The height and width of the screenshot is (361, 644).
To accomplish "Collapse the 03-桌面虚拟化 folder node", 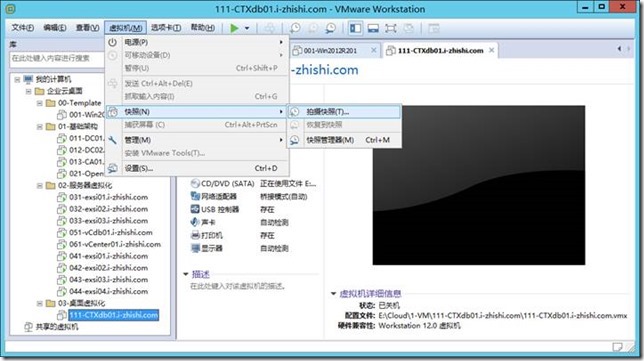I will [x=39, y=304].
